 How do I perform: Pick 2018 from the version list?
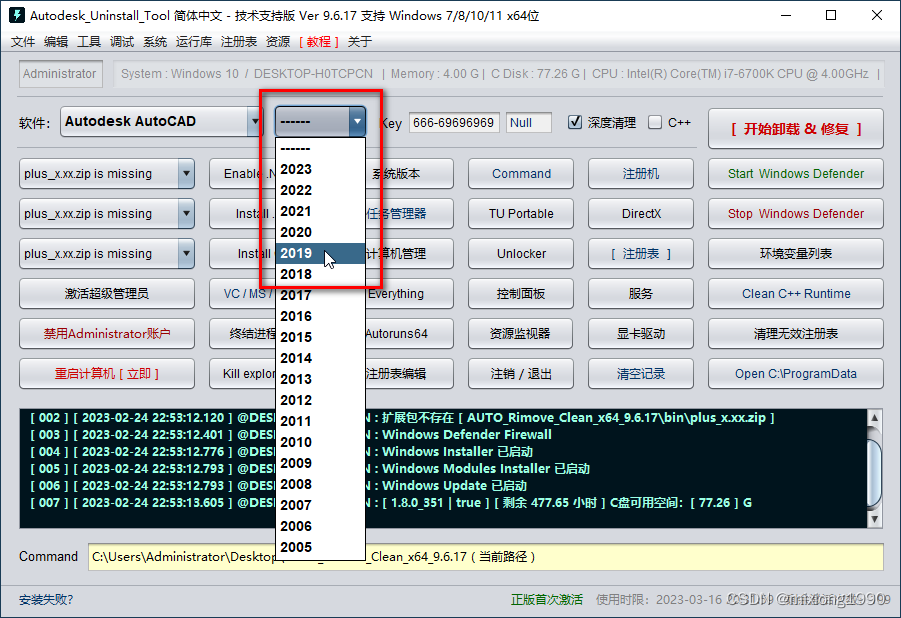click(x=320, y=274)
